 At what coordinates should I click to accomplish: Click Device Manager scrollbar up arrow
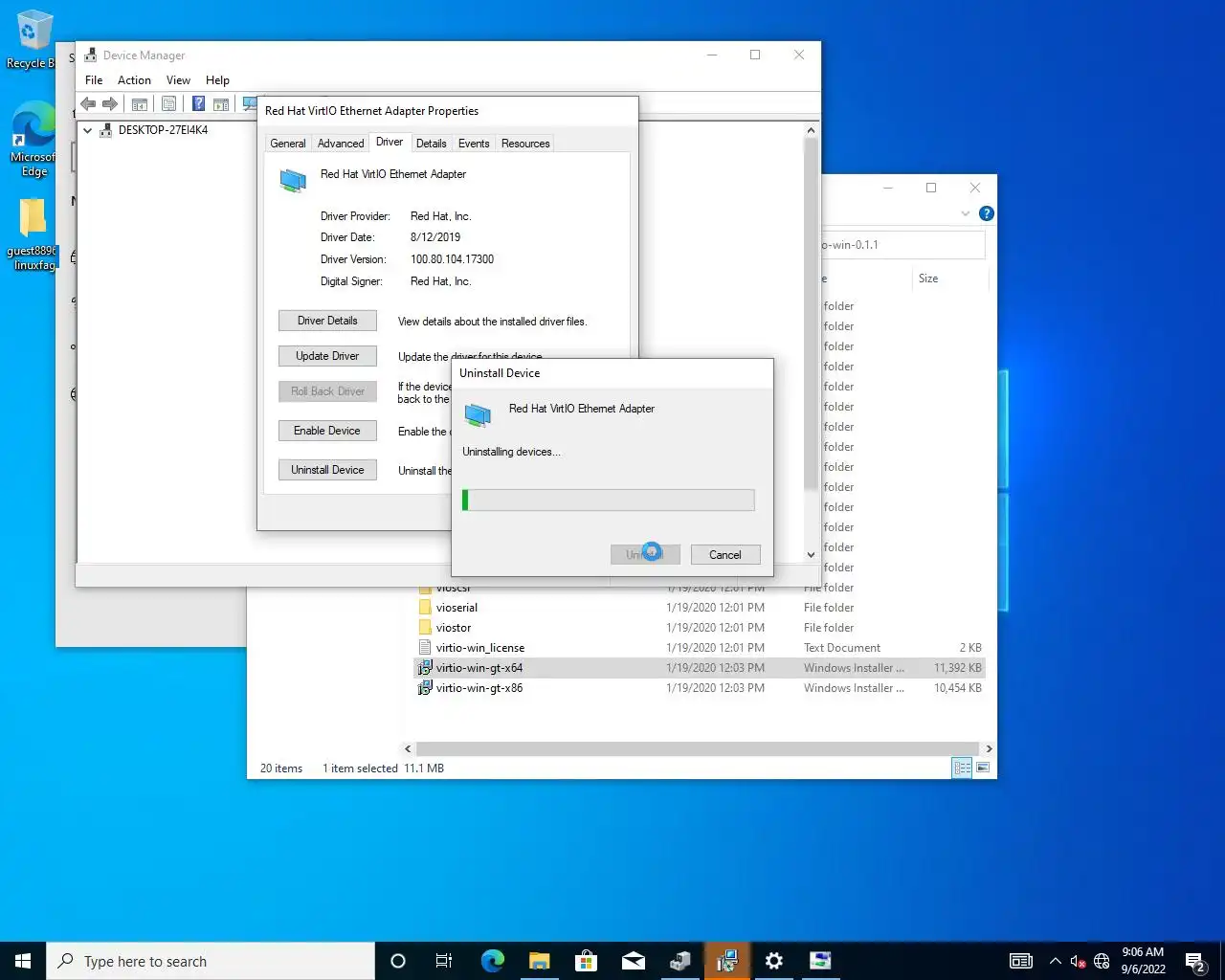[811, 130]
